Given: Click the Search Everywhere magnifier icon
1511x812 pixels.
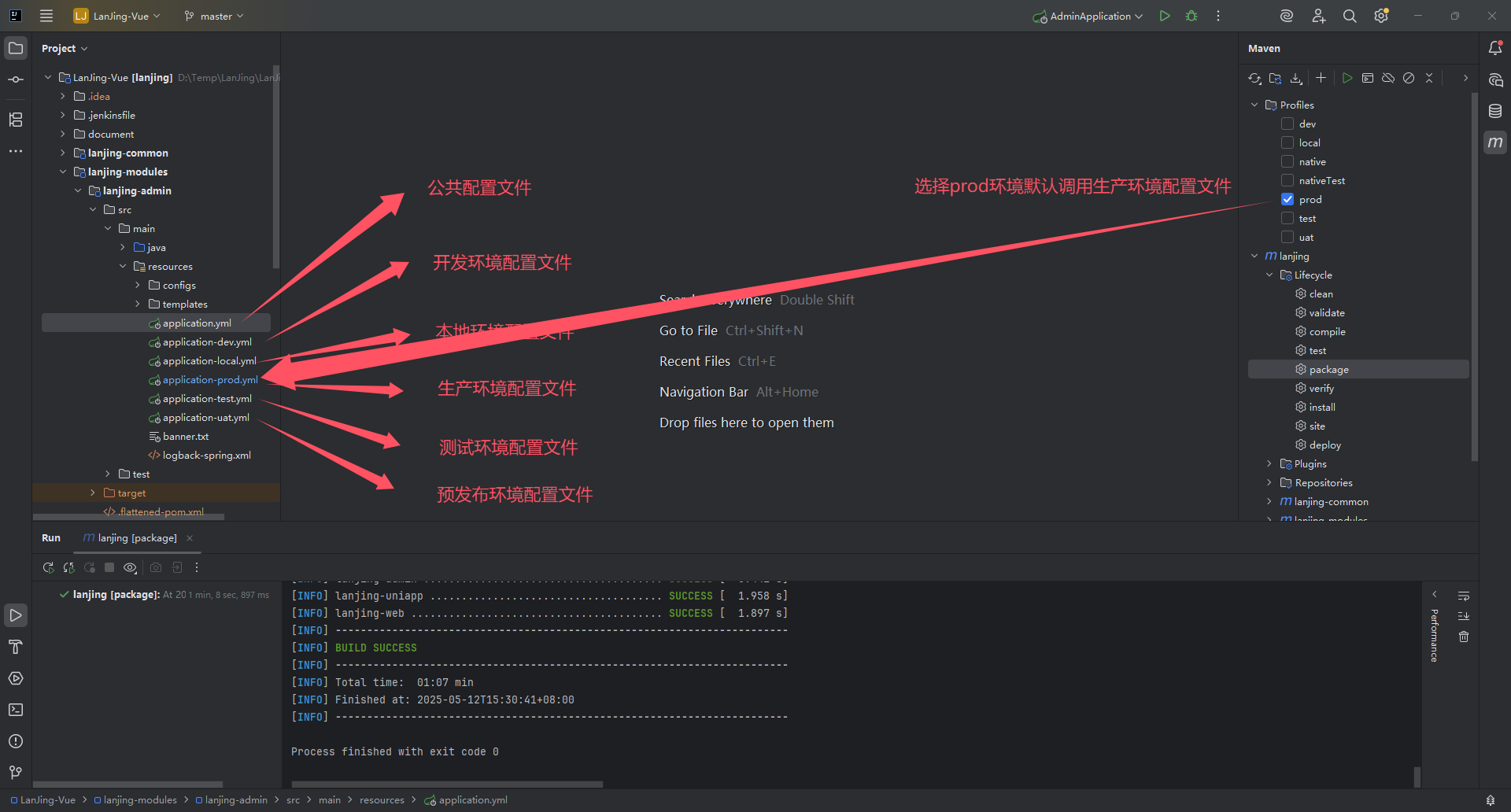Looking at the screenshot, I should [x=1350, y=16].
